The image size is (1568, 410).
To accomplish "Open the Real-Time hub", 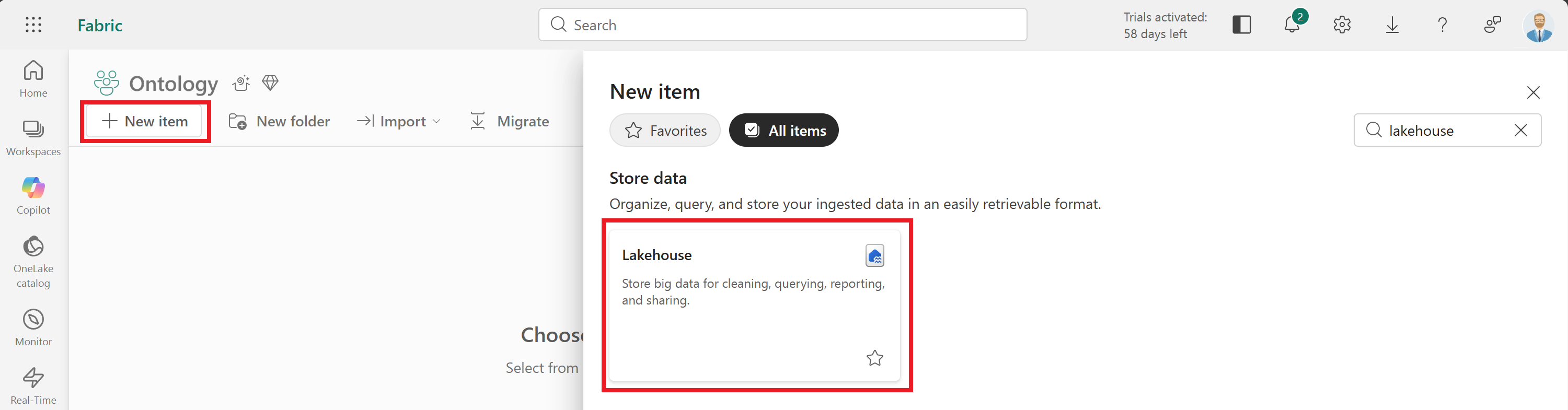I will 33,386.
